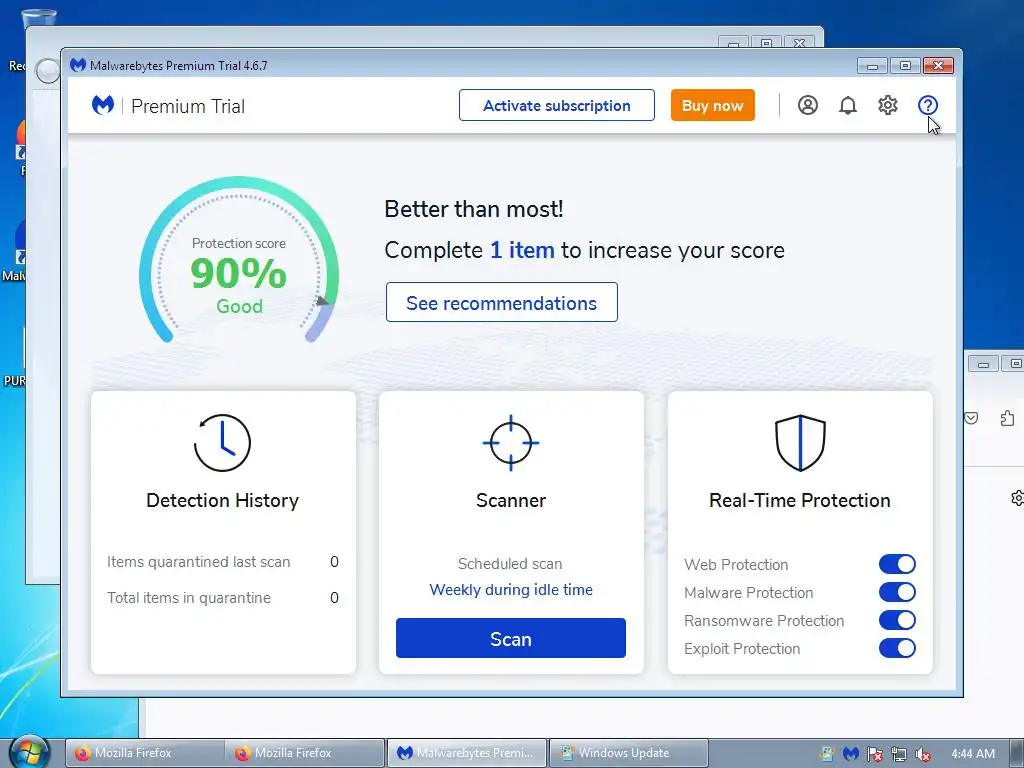This screenshot has height=768, width=1024.
Task: Click the Ransomware Protection label
Action: click(x=764, y=620)
